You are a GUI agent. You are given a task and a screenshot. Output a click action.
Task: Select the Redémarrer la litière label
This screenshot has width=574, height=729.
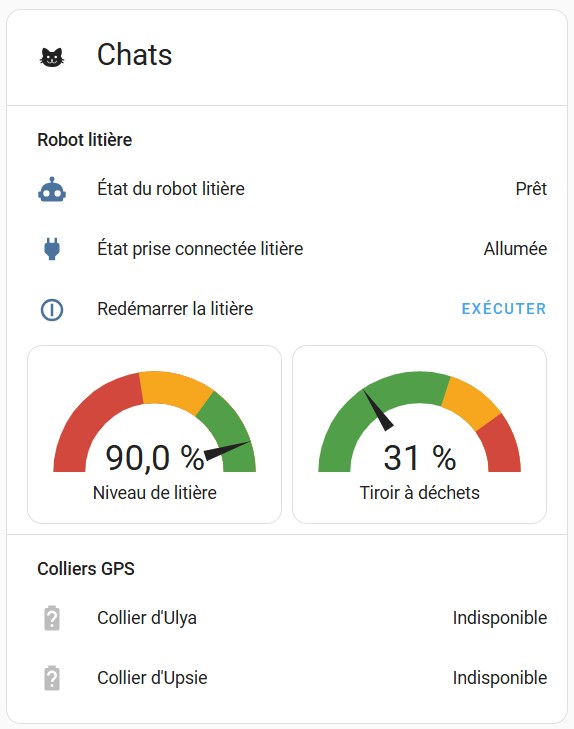[x=175, y=309]
